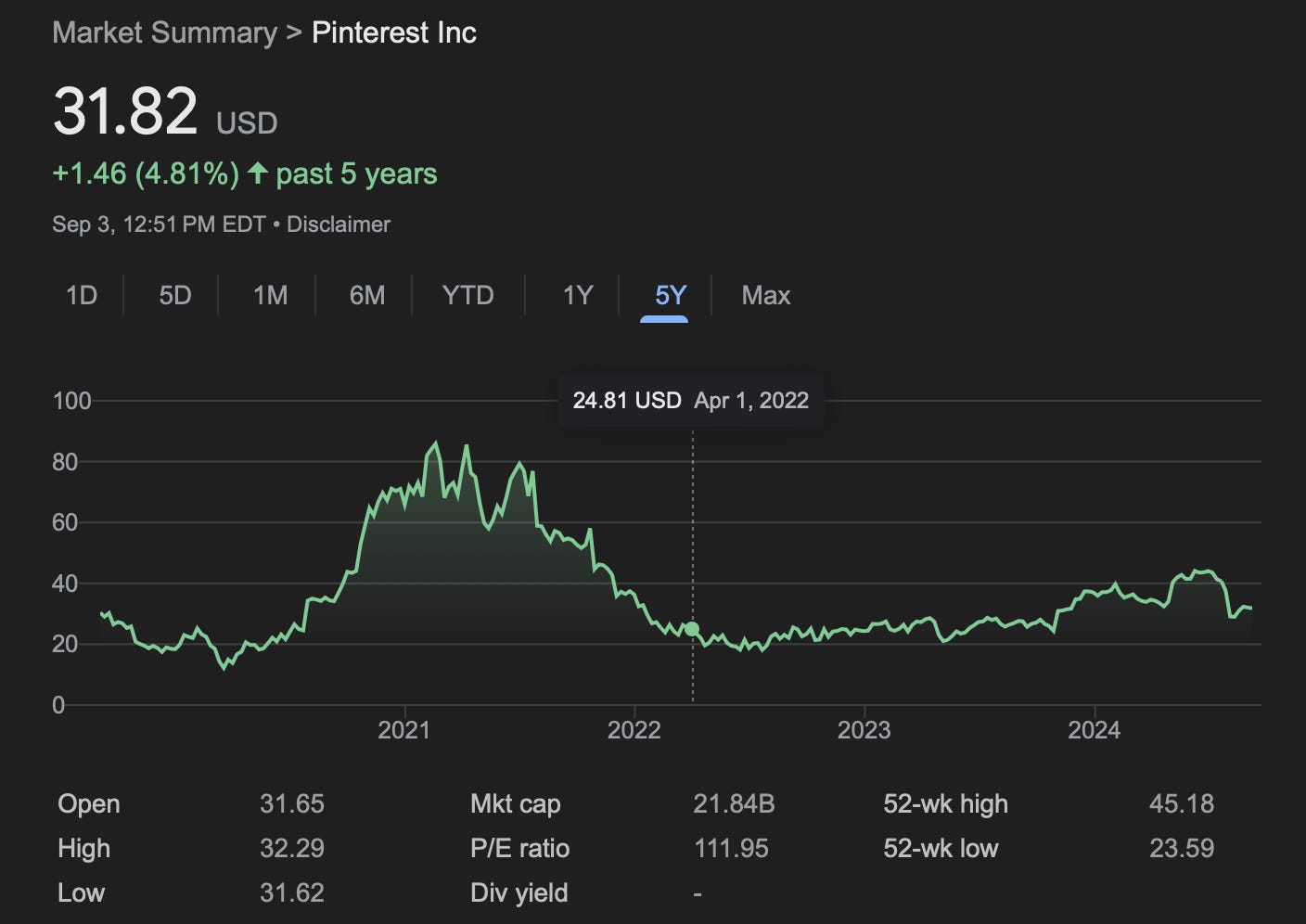The height and width of the screenshot is (924, 1306).
Task: Show year-to-date with YTD tab
Action: [x=467, y=295]
